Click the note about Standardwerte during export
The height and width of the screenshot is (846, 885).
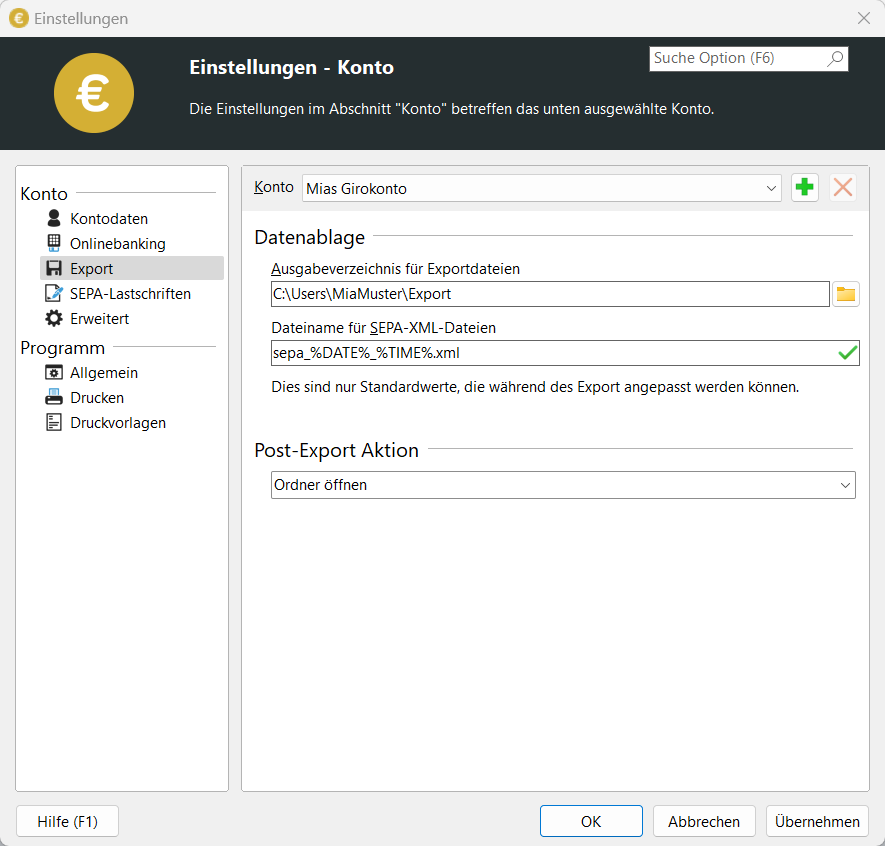(x=535, y=387)
